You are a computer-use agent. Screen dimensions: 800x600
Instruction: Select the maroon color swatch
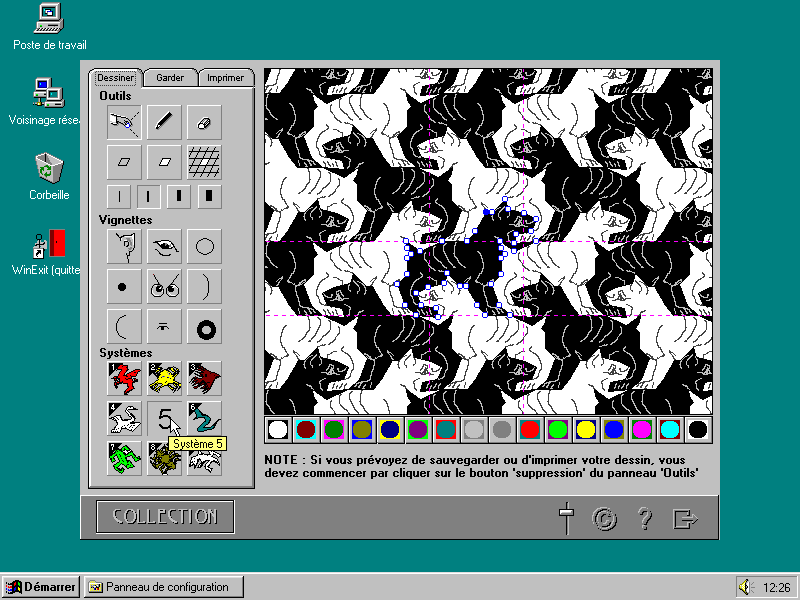pyautogui.click(x=306, y=430)
